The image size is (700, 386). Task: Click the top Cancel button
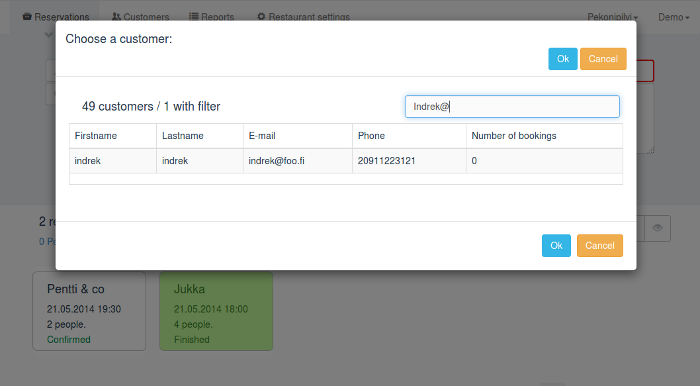(x=603, y=59)
